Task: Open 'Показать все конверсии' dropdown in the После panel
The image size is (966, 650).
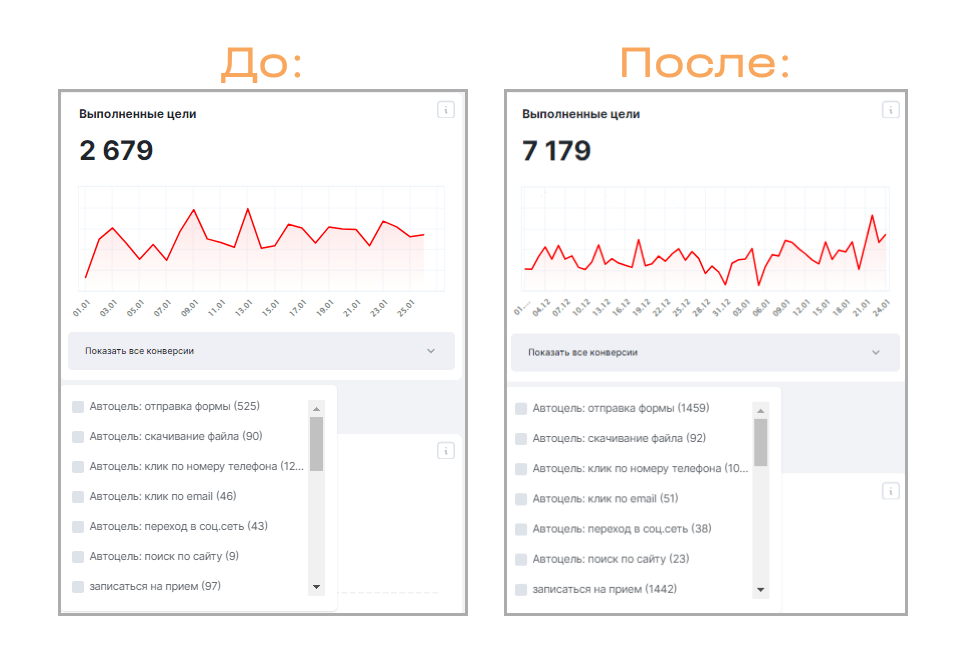Action: [705, 352]
